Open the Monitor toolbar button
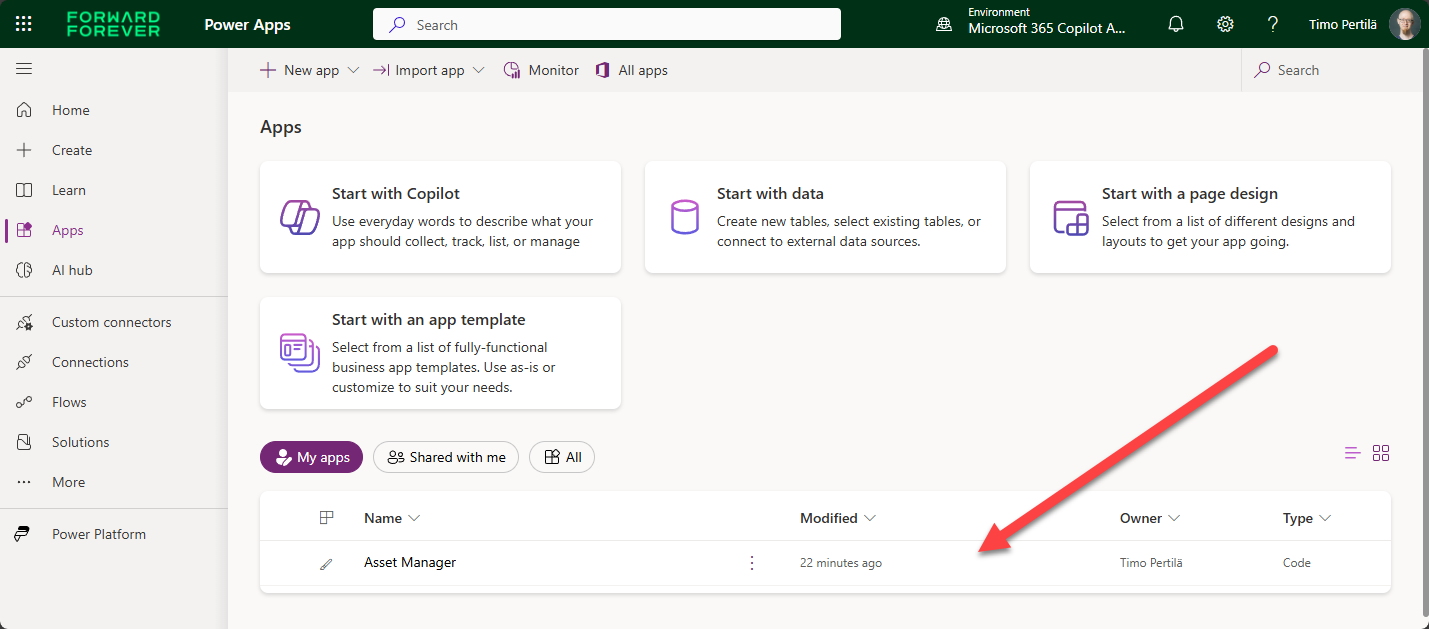1429x629 pixels. (x=541, y=70)
